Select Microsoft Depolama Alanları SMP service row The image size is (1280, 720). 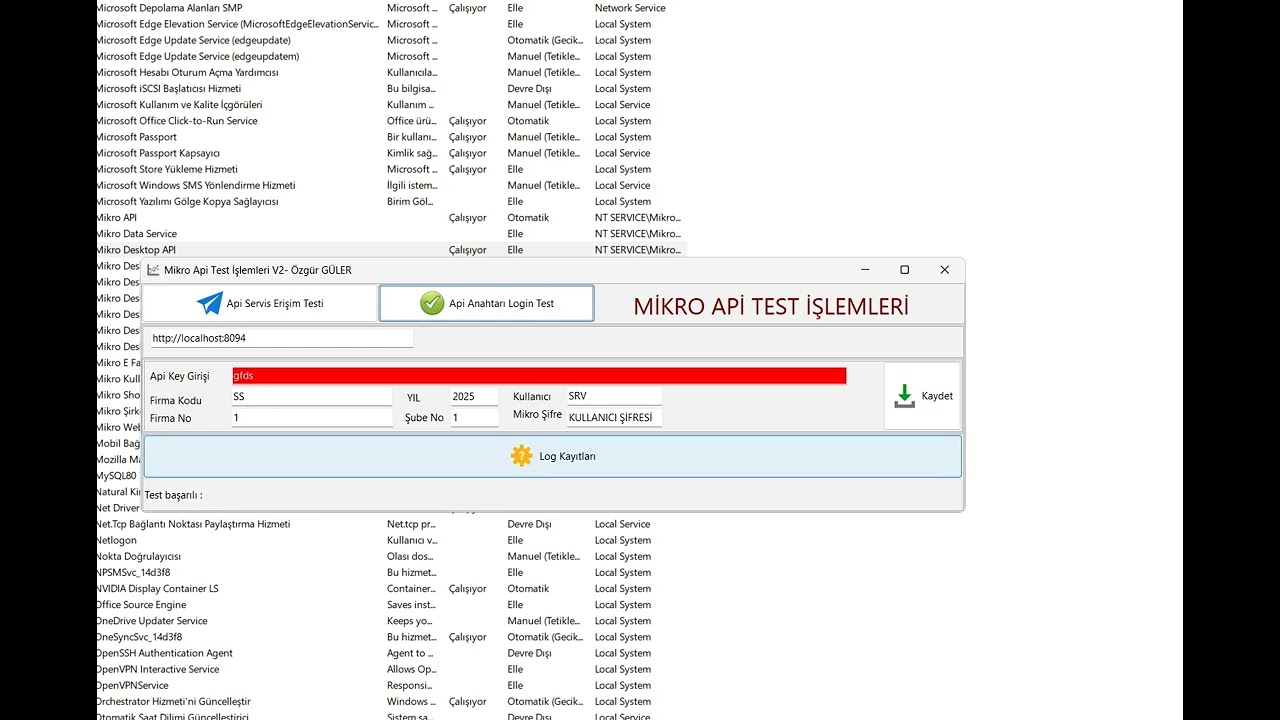391,8
